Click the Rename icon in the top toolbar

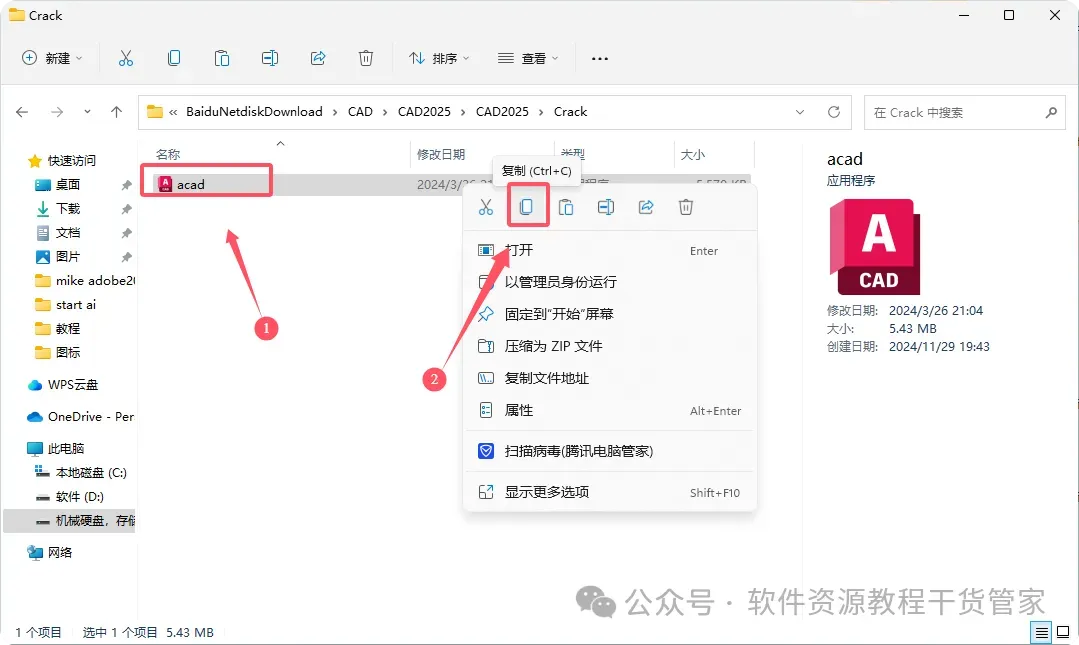(x=270, y=59)
